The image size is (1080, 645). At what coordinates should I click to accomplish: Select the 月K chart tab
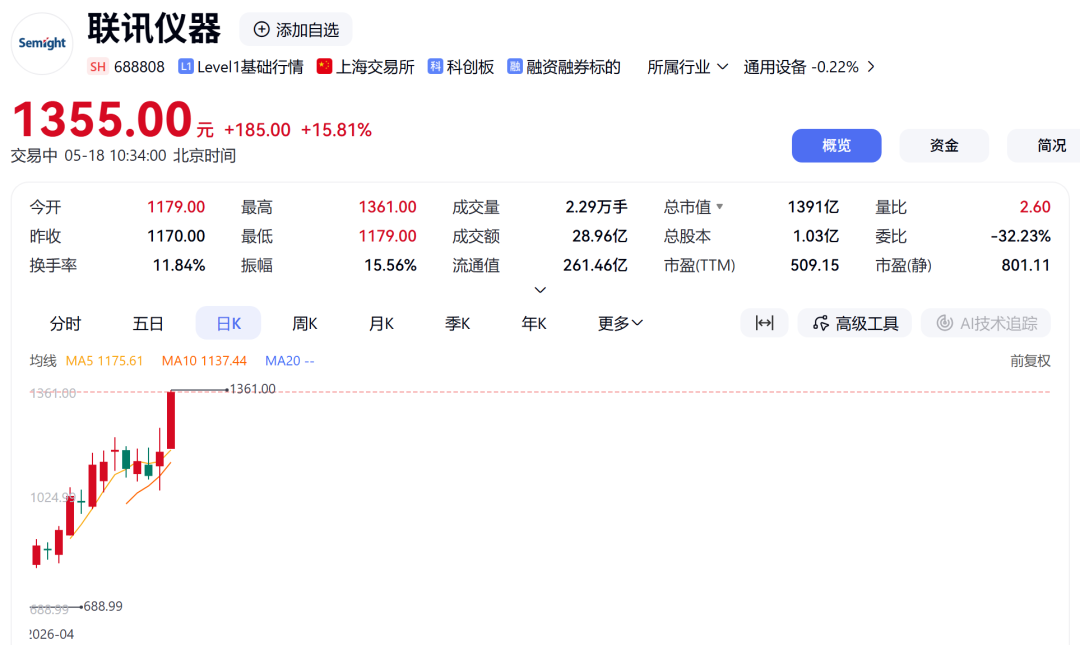(x=381, y=323)
